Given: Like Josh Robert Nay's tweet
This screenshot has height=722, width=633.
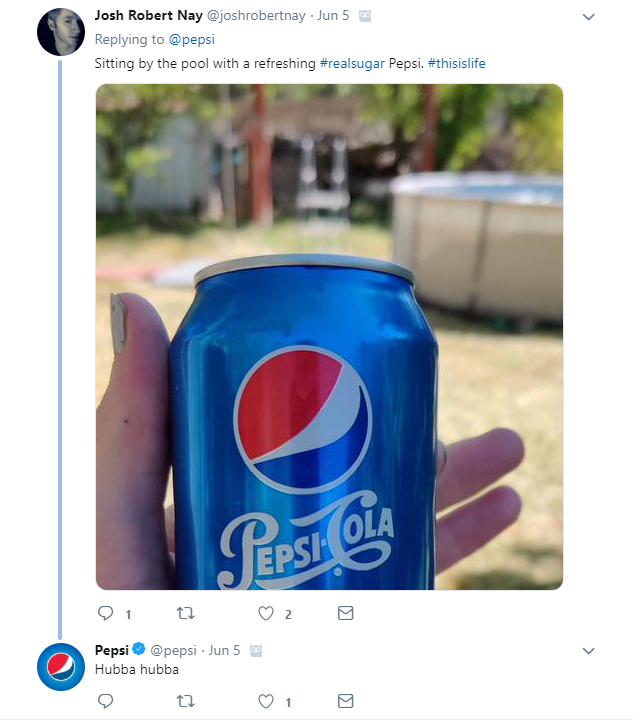Looking at the screenshot, I should tap(266, 613).
